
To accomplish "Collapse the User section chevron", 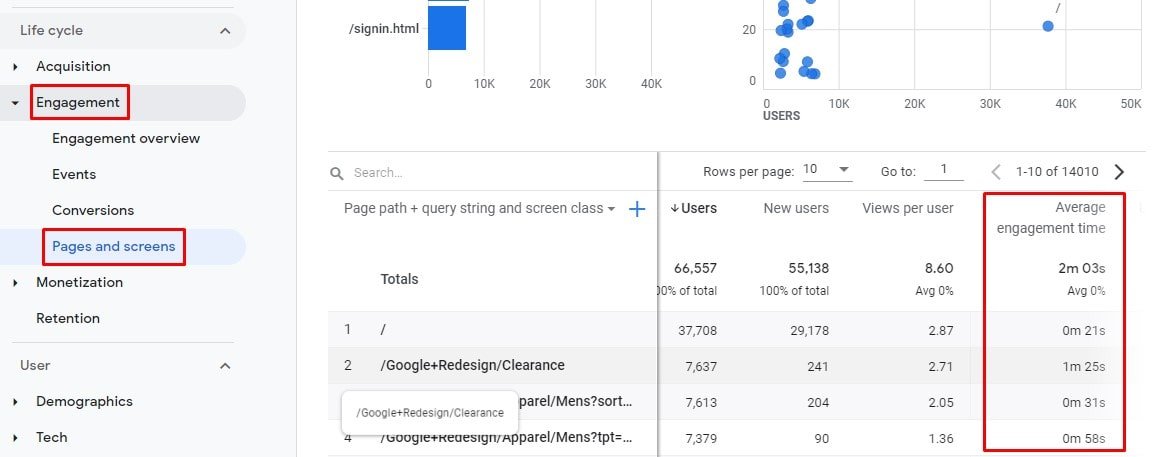I will pyautogui.click(x=225, y=365).
